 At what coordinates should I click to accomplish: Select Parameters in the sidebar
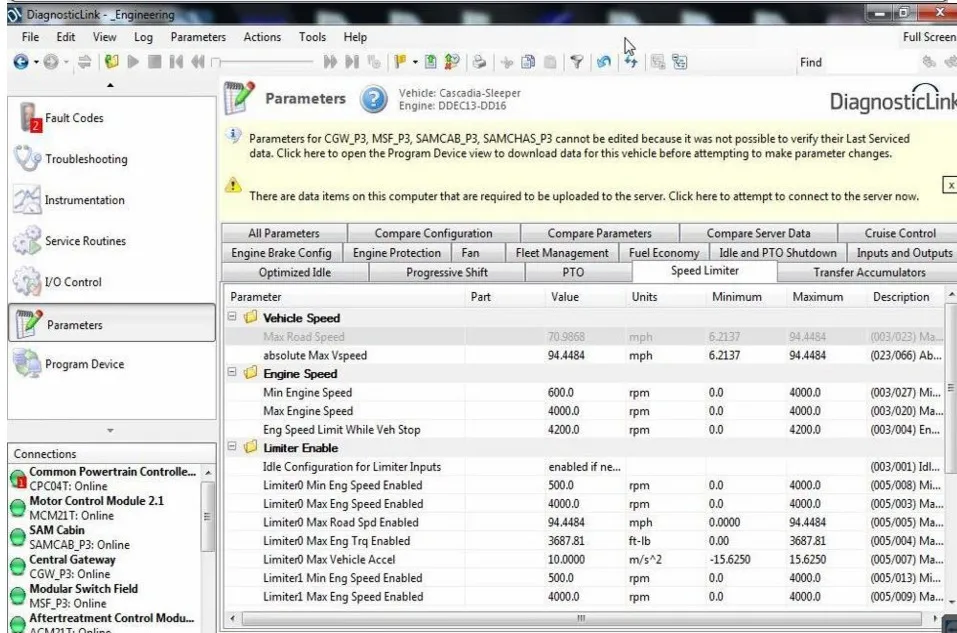click(112, 323)
